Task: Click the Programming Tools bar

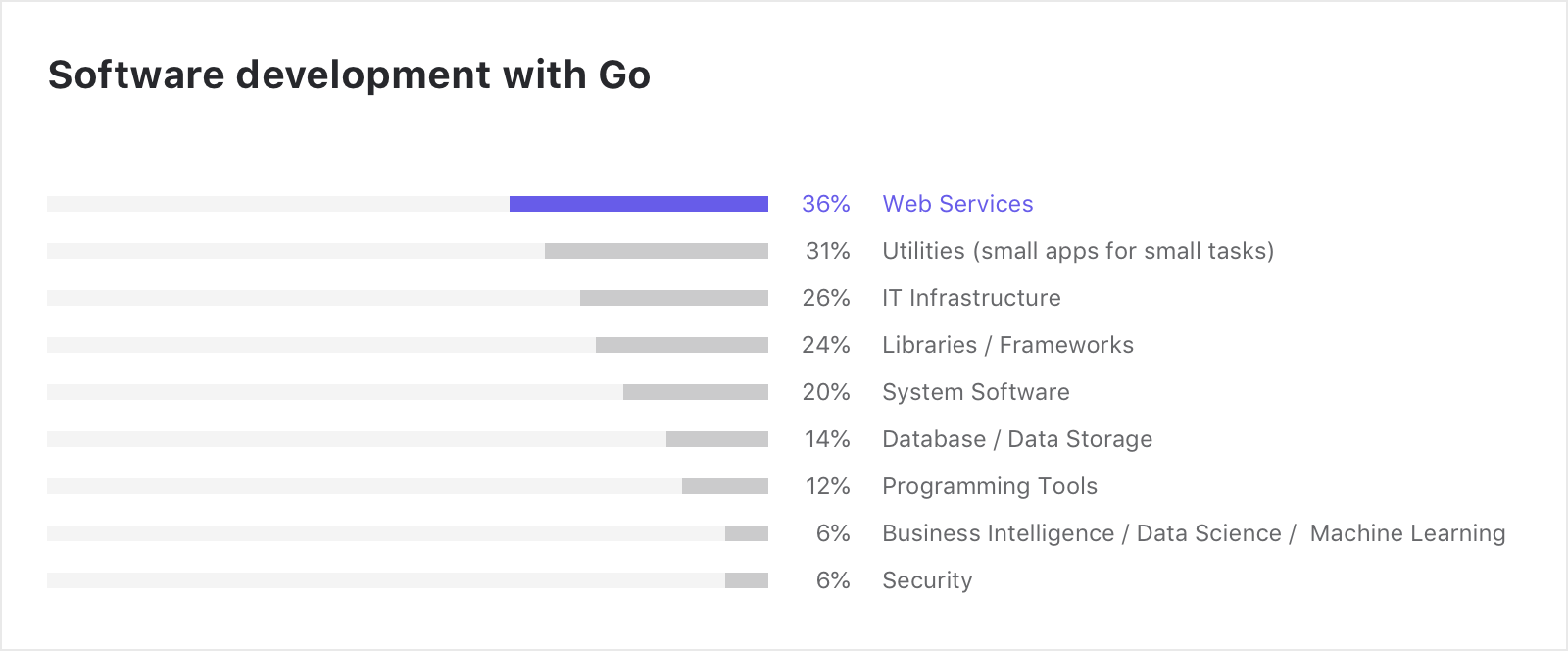Action: click(x=725, y=486)
